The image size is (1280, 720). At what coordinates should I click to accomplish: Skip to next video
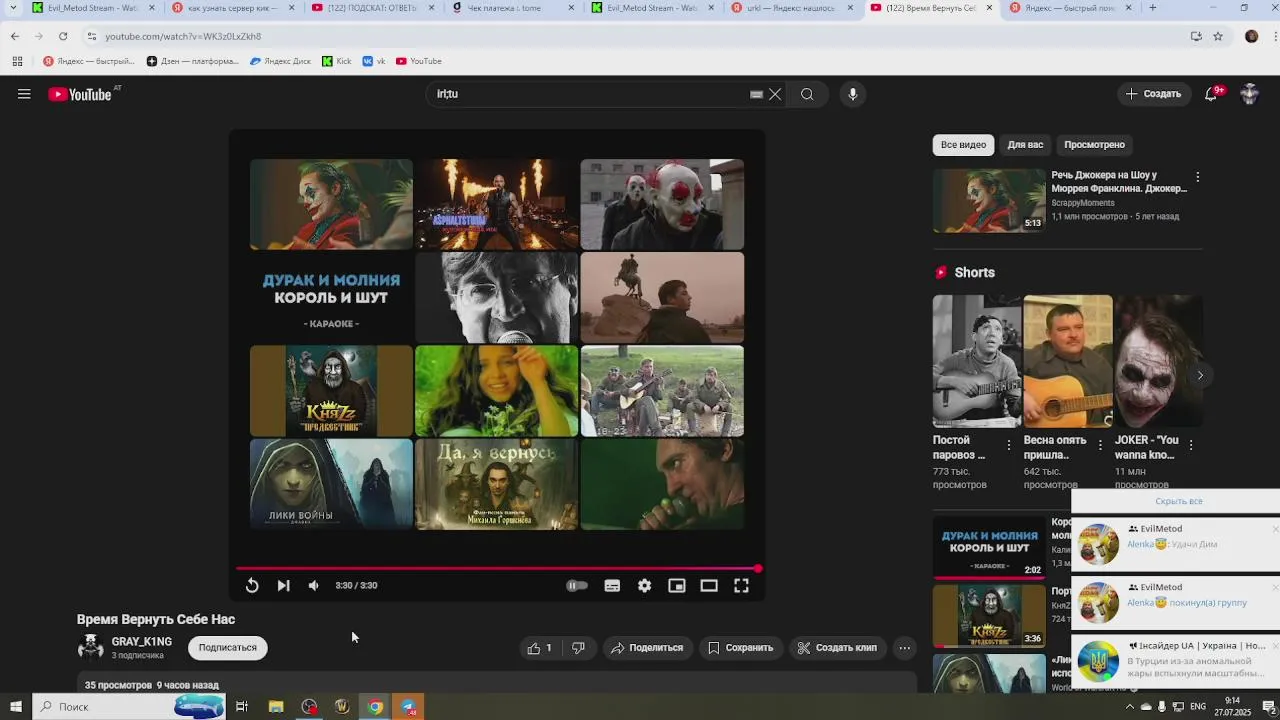click(x=283, y=586)
